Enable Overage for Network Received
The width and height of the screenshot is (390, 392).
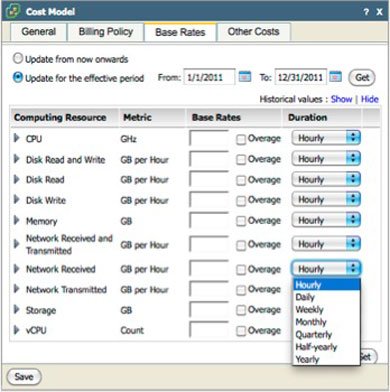click(241, 269)
